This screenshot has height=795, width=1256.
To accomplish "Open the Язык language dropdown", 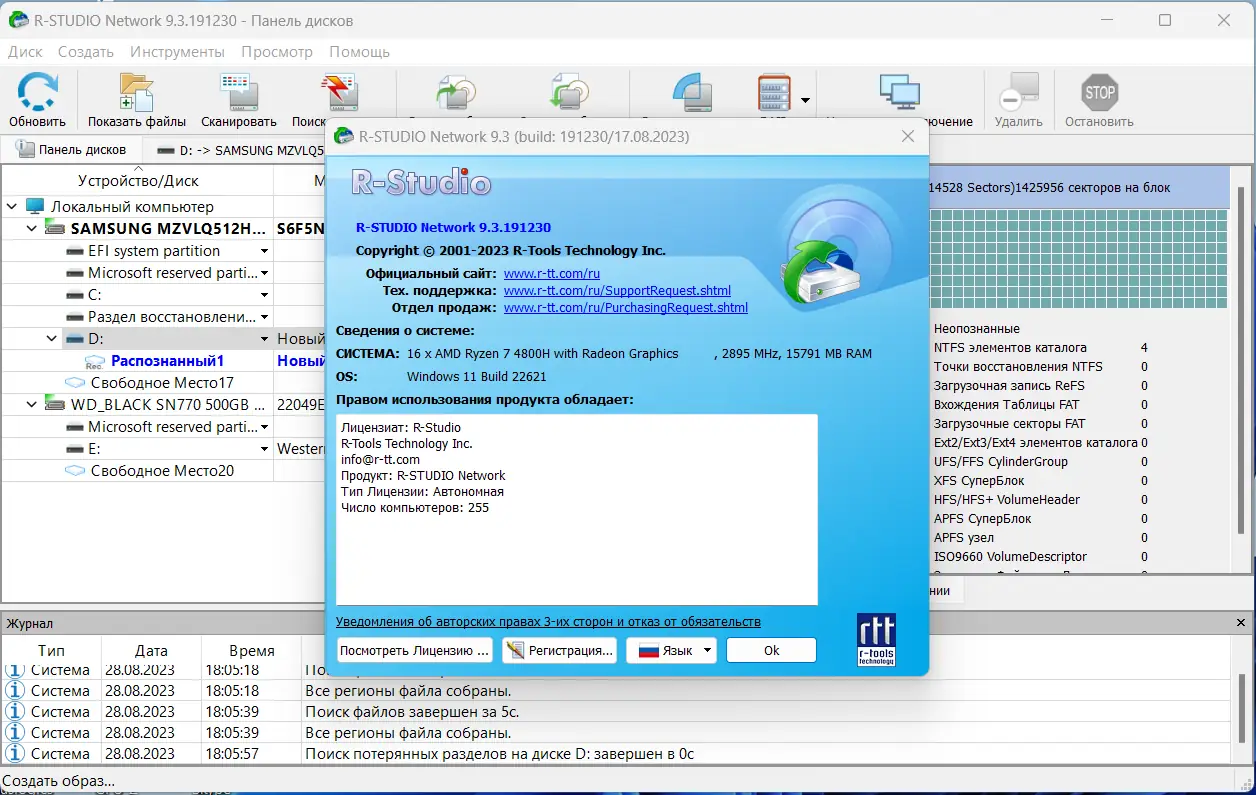I will pyautogui.click(x=670, y=650).
